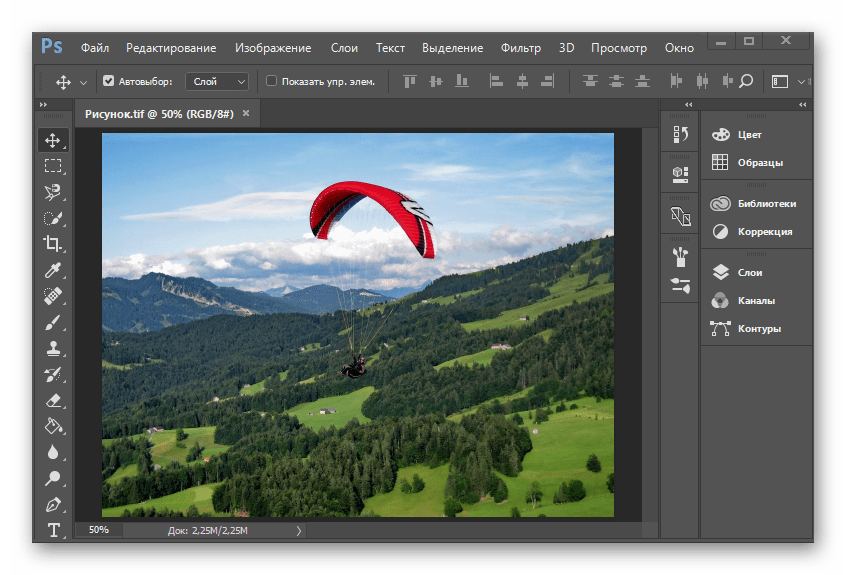Close the Рисунок.tif document tab
The width and height of the screenshot is (846, 575).
click(x=246, y=113)
